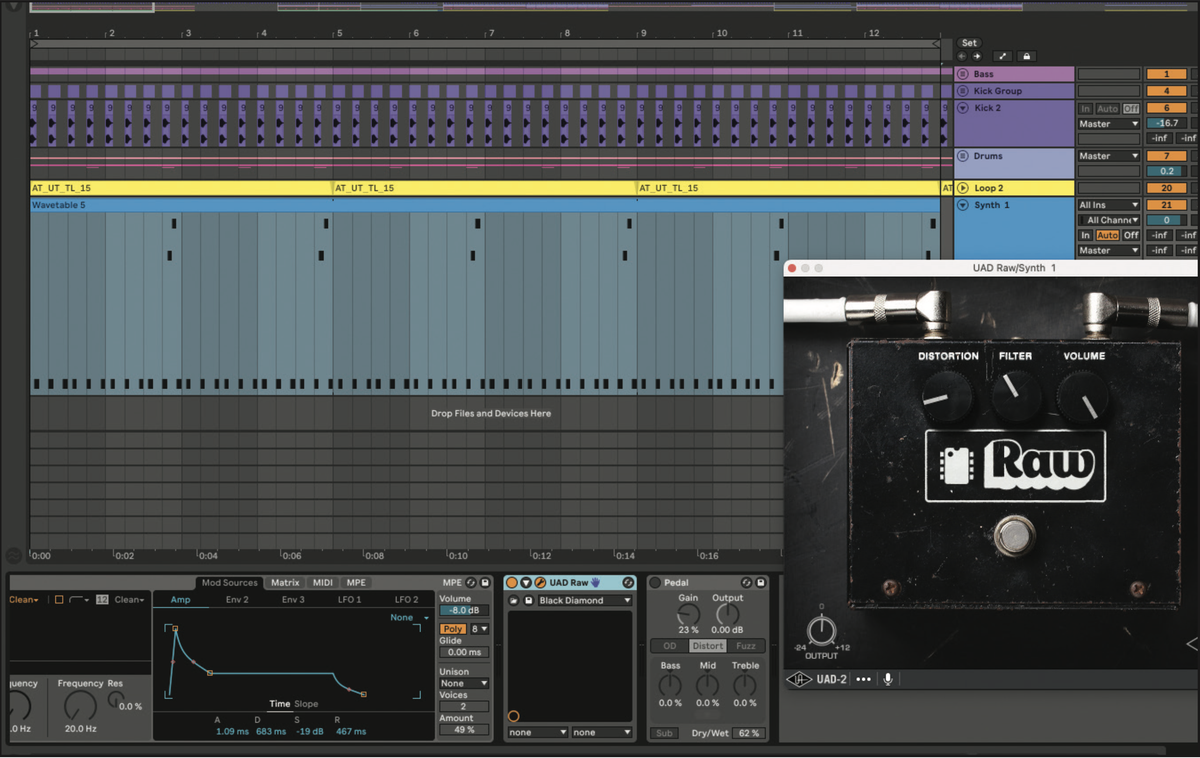Screen dimensions: 1200x758
Task: Select first AT_UT_TL_15 clip
Action: point(181,188)
